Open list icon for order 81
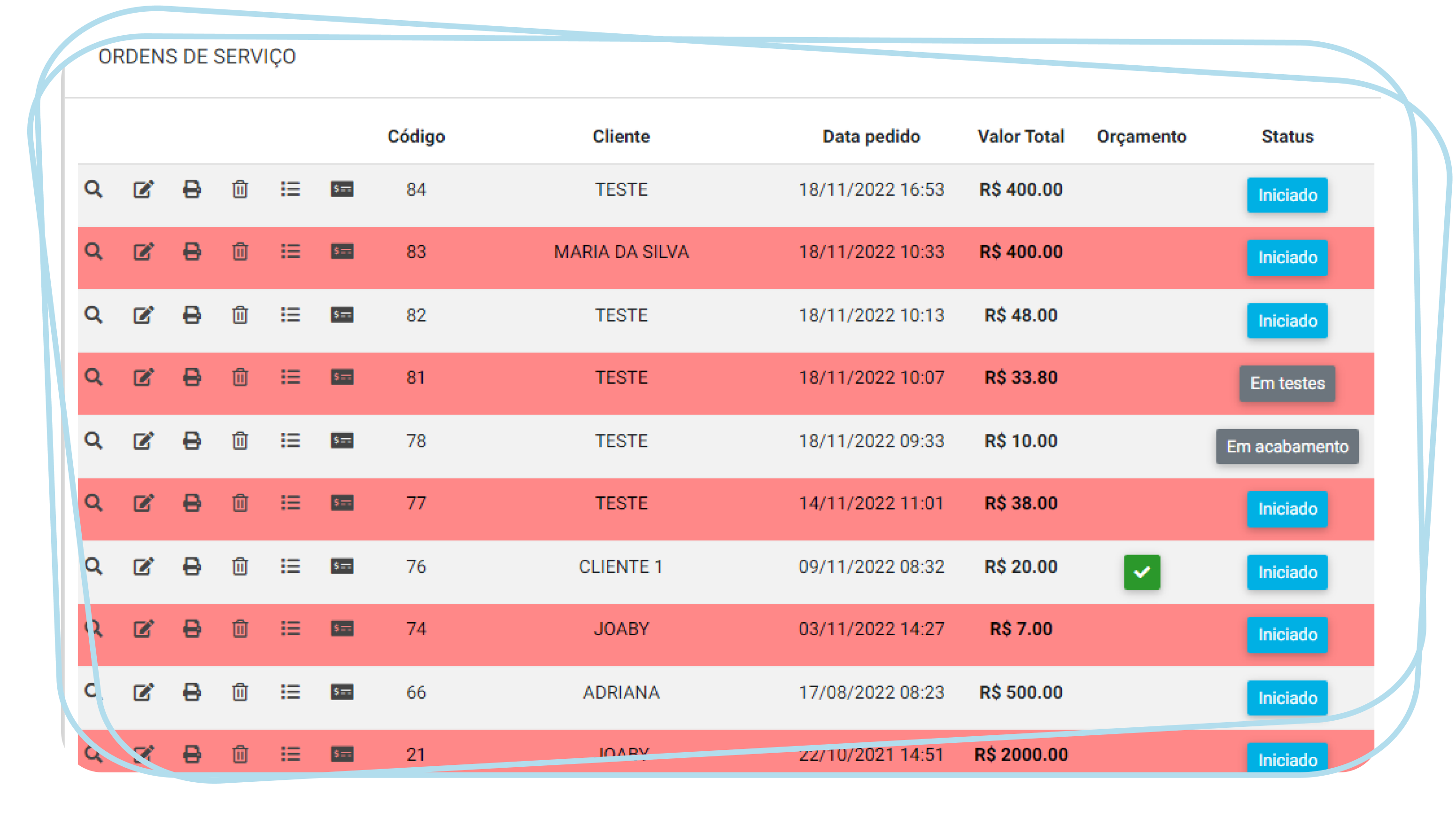Image resolution: width=1456 pixels, height=817 pixels. [291, 377]
